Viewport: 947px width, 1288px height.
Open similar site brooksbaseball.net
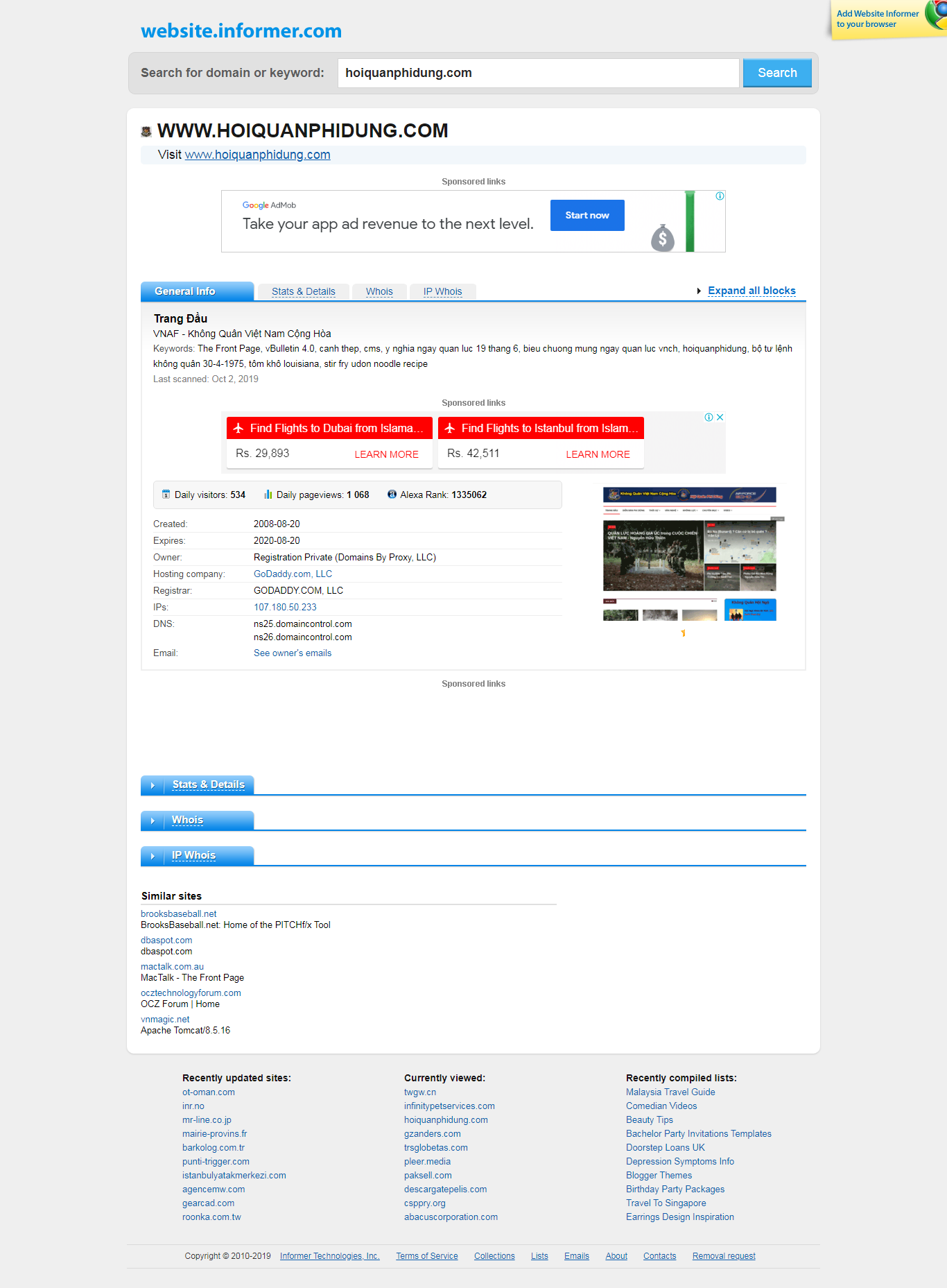tap(178, 913)
